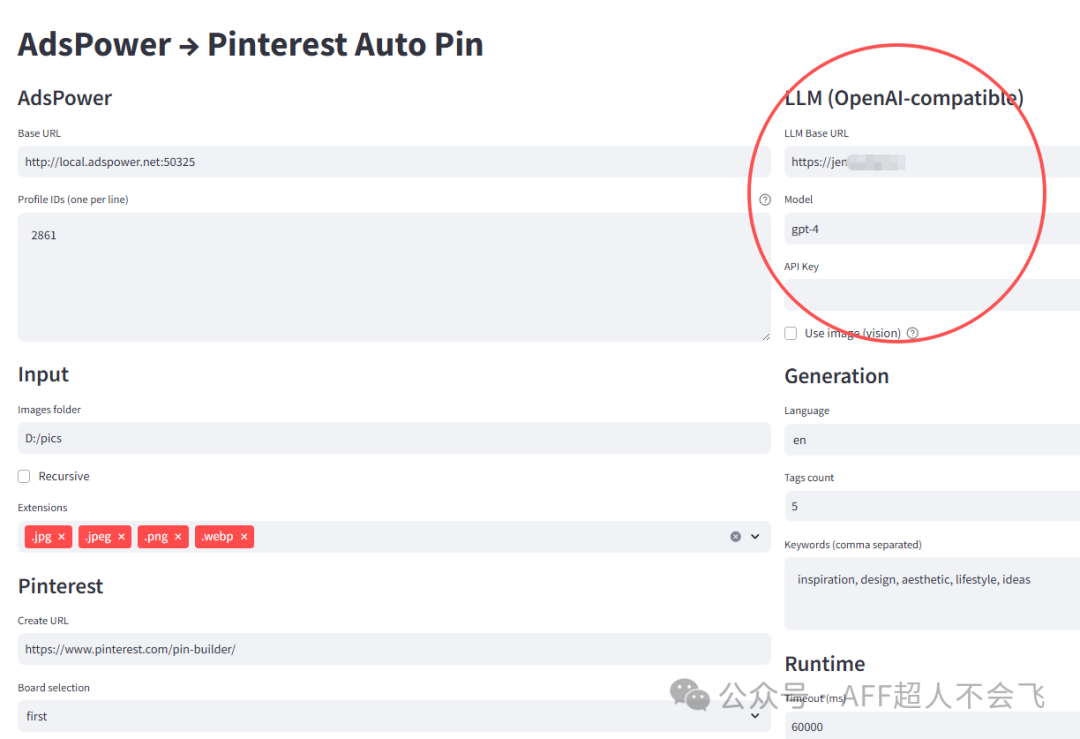Expand the Extensions dropdown list
This screenshot has width=1080, height=739.
755,537
